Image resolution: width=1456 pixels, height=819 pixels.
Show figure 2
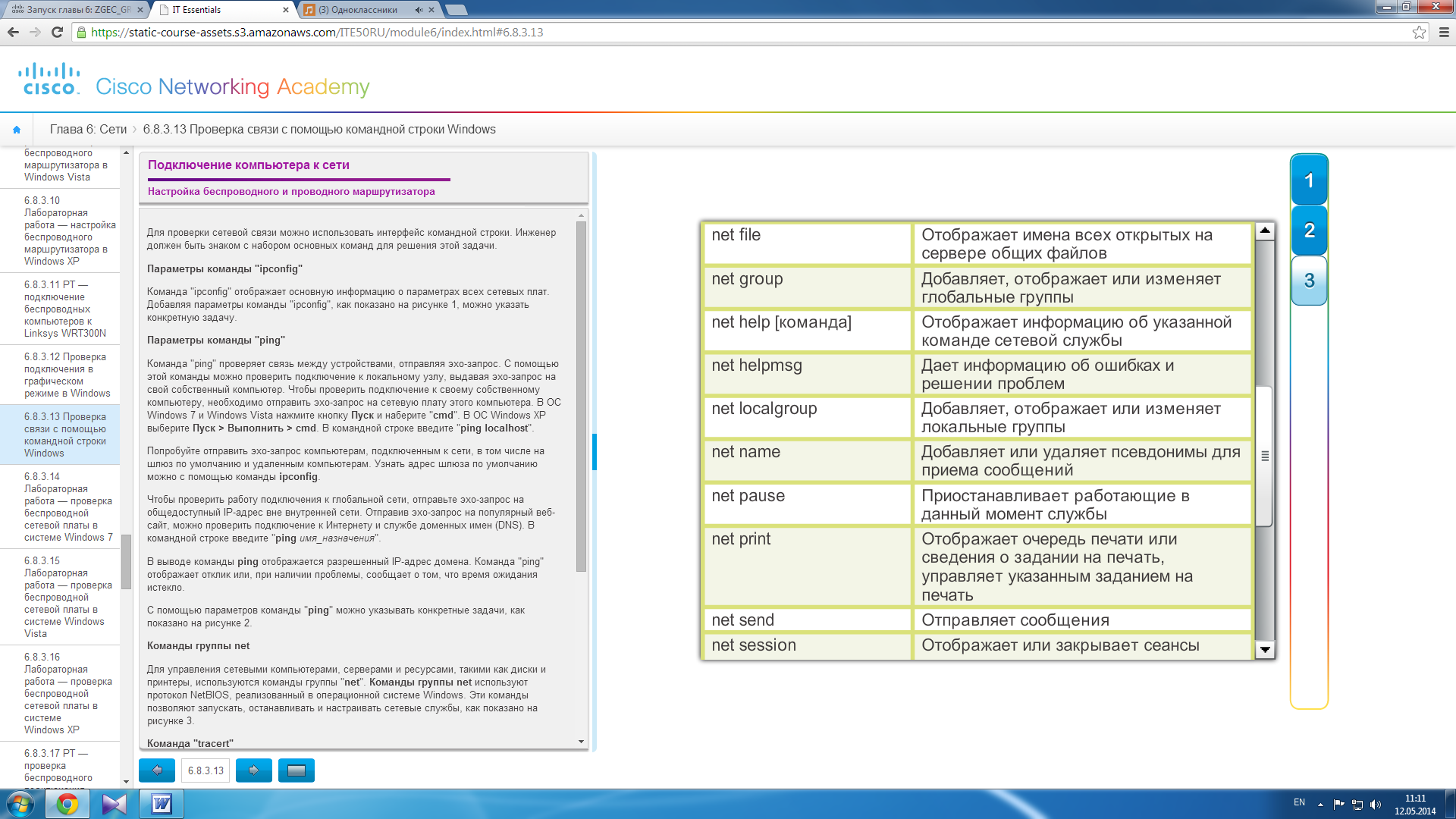(x=1309, y=230)
